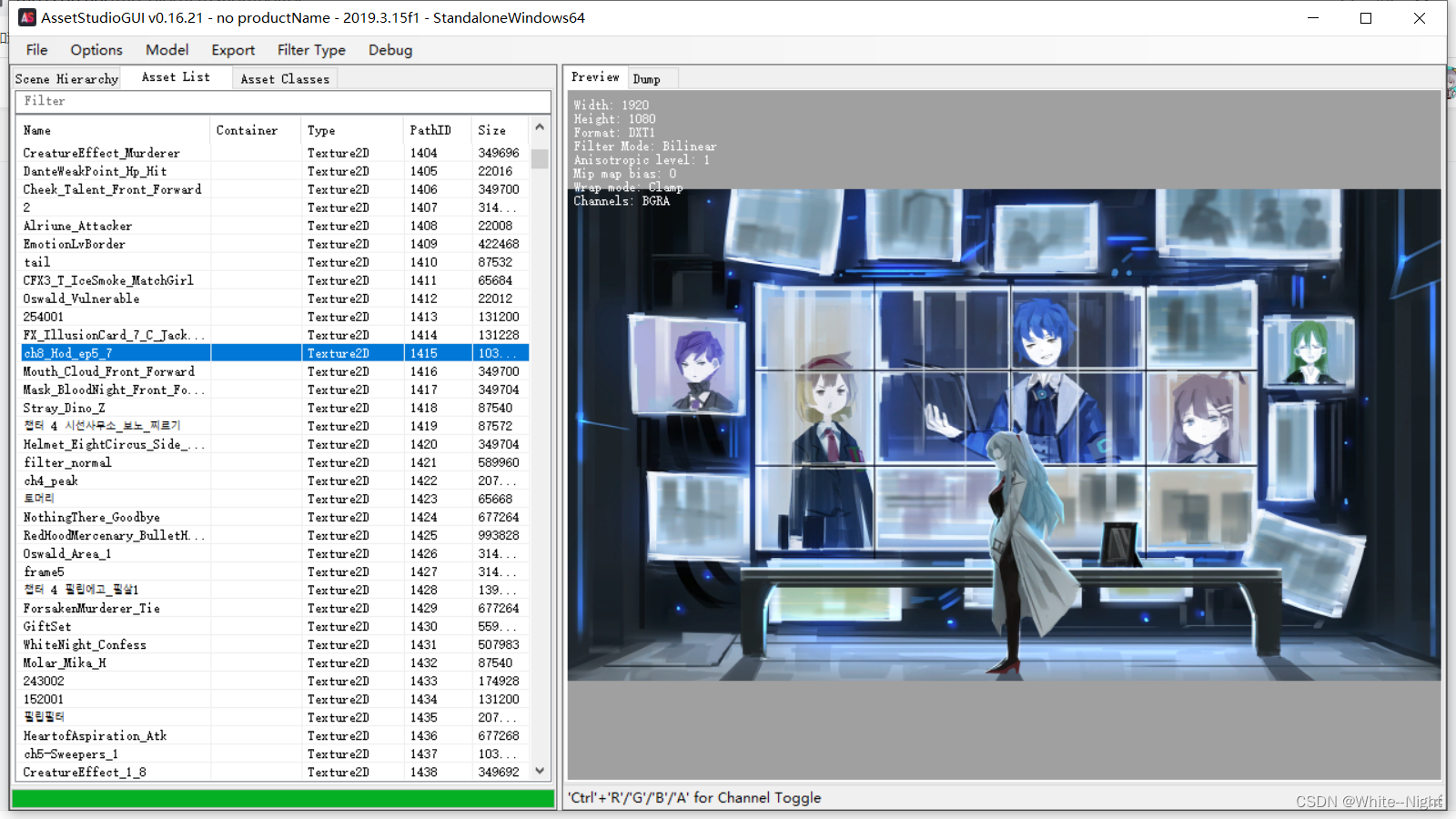Select the DanteWeakPoint_Hp_Hit asset
The width and height of the screenshot is (1456, 819).
(275, 171)
